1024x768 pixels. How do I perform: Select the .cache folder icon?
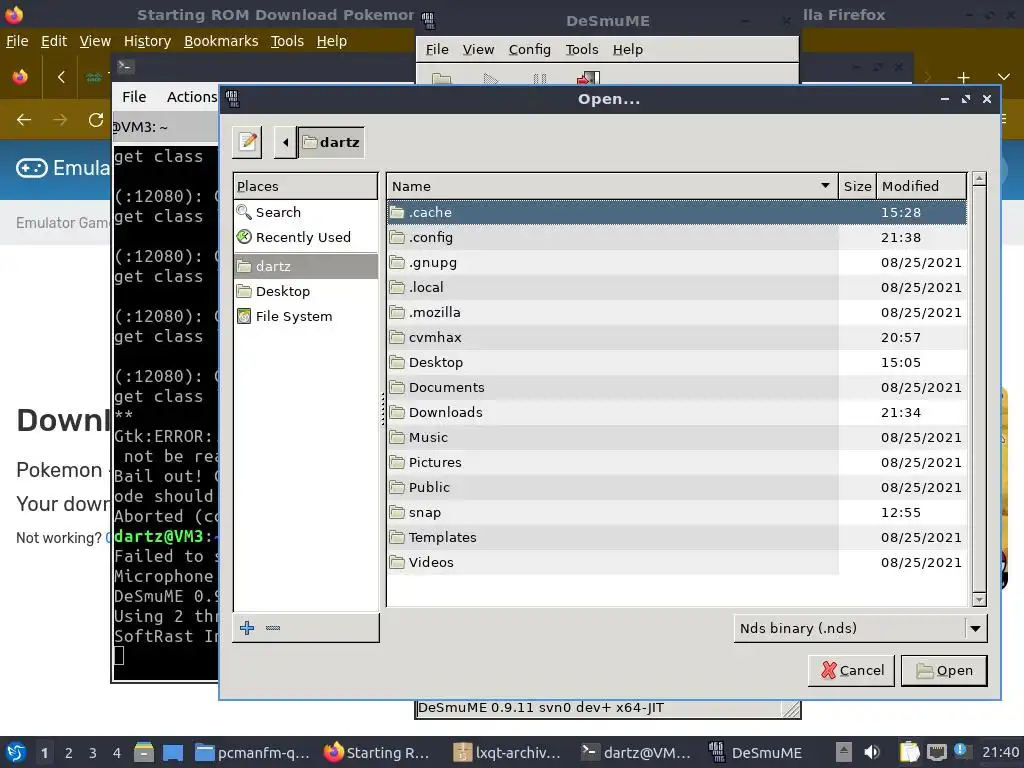click(397, 212)
